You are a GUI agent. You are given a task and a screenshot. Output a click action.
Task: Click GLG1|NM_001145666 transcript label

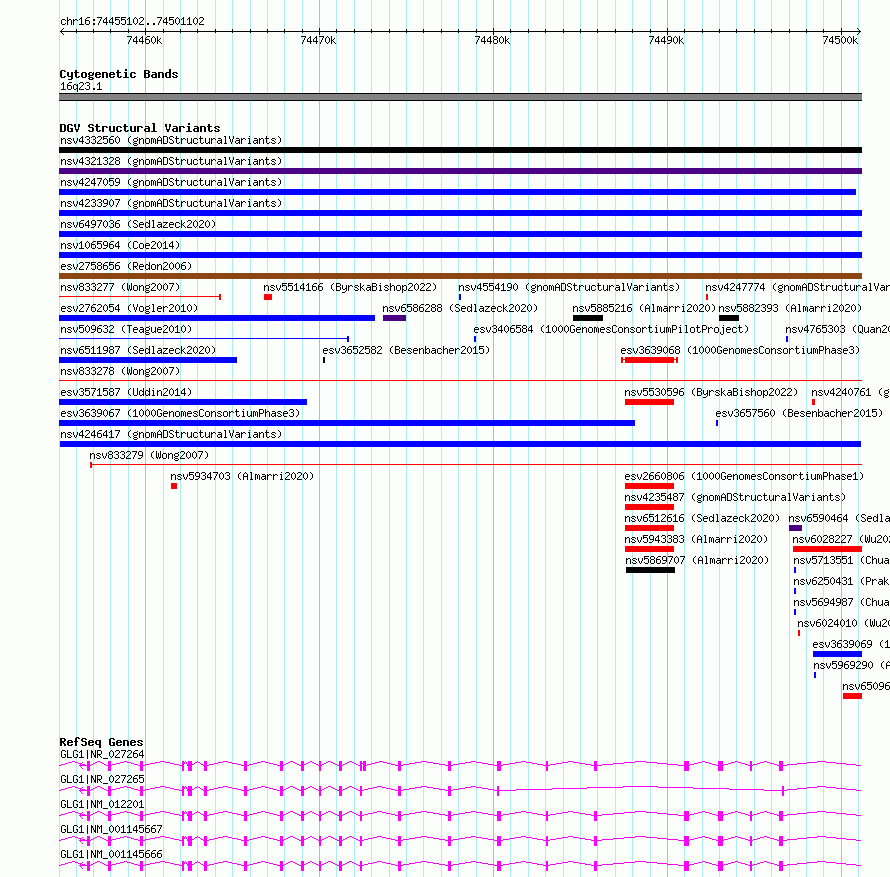click(x=111, y=854)
